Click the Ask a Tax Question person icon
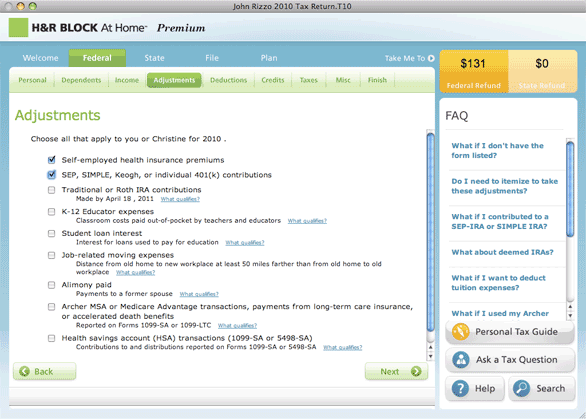 [x=461, y=360]
